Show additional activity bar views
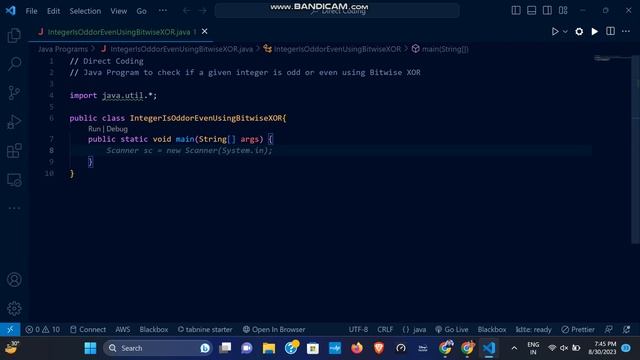640x360 pixels. coord(14,208)
